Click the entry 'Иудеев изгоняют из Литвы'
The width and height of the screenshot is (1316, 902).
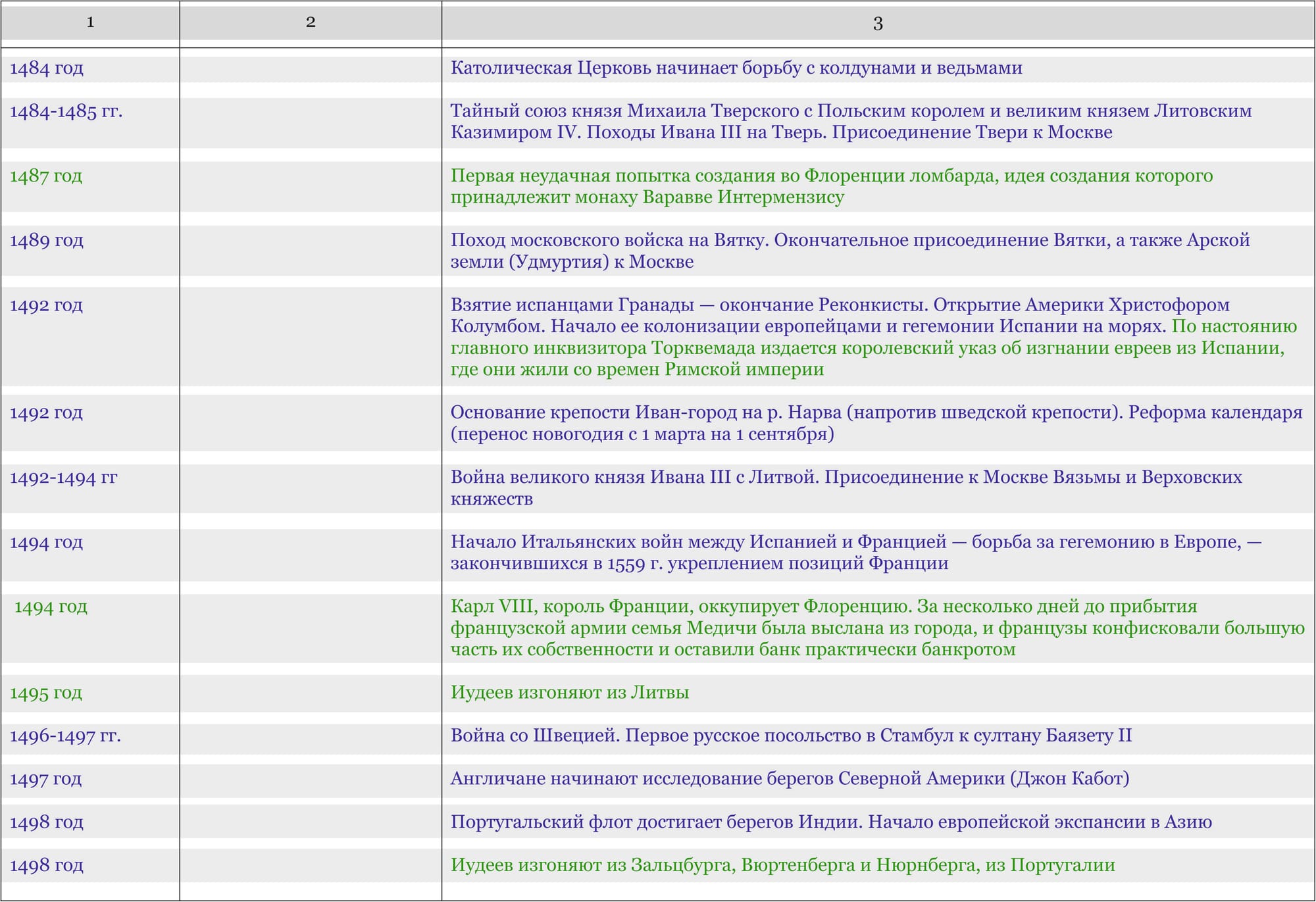(x=570, y=693)
